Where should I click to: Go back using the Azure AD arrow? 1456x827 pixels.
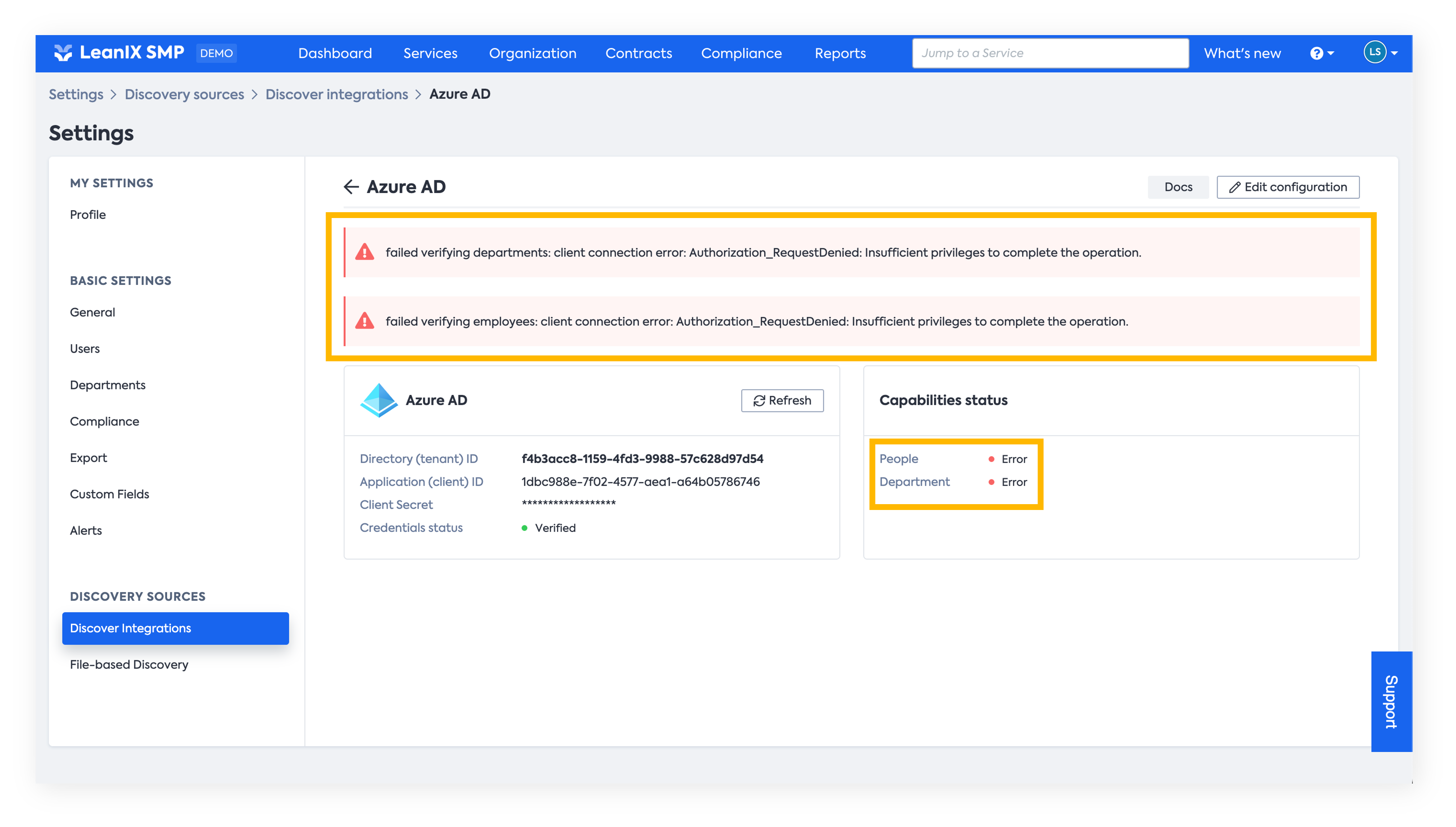[351, 187]
